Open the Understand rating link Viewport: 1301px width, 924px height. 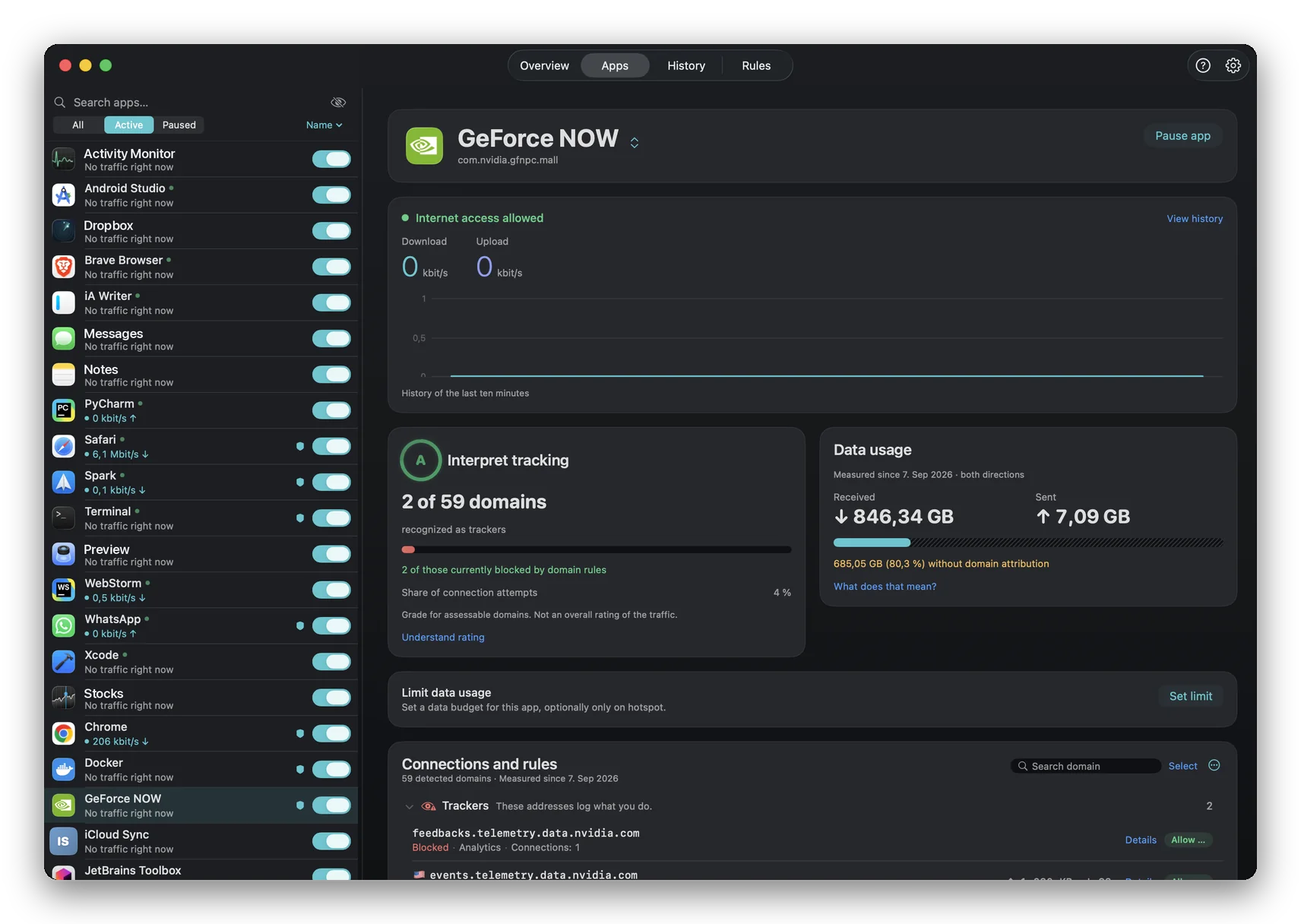[443, 638]
